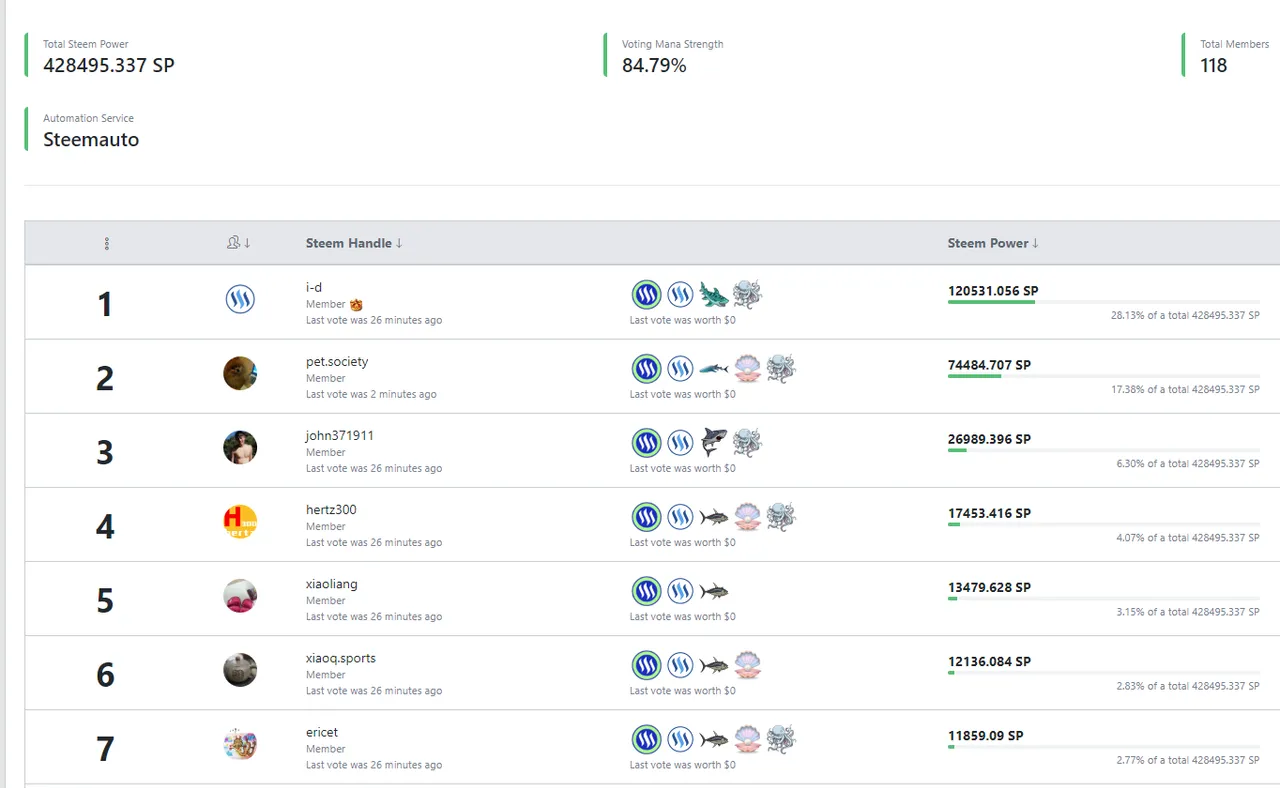Click the clam shell badge in hertz300's row
1280x788 pixels.
coord(747,517)
